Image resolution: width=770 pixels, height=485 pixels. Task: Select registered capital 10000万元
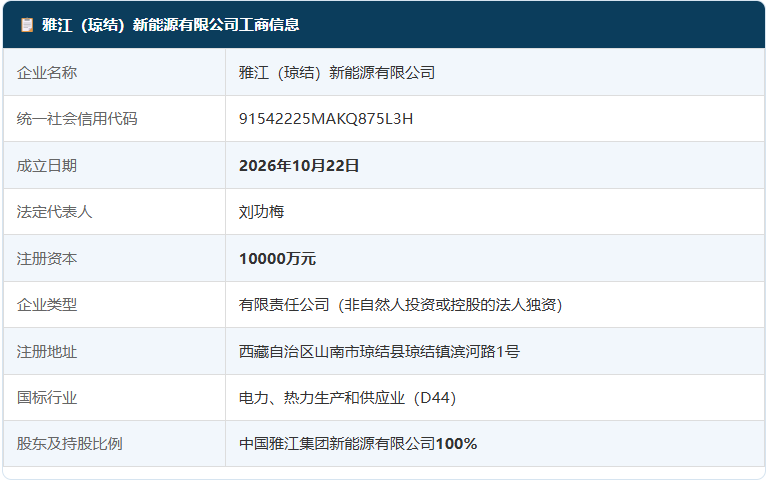[277, 258]
